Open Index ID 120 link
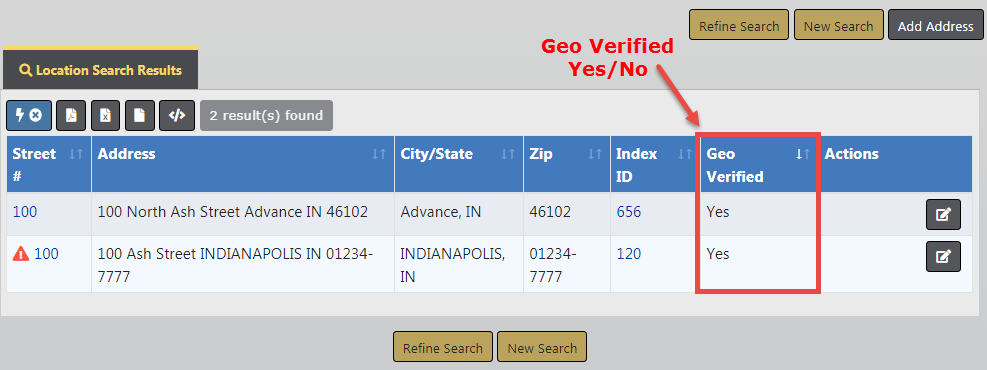 click(x=628, y=254)
